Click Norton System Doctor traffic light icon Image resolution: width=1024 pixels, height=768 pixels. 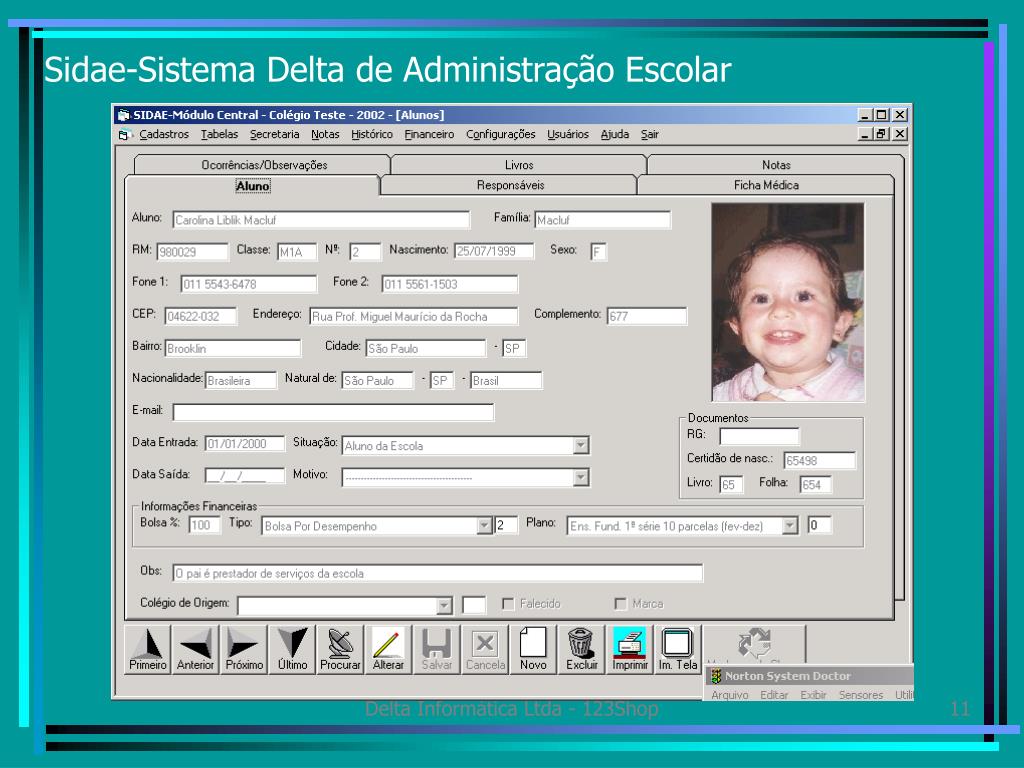click(x=716, y=676)
